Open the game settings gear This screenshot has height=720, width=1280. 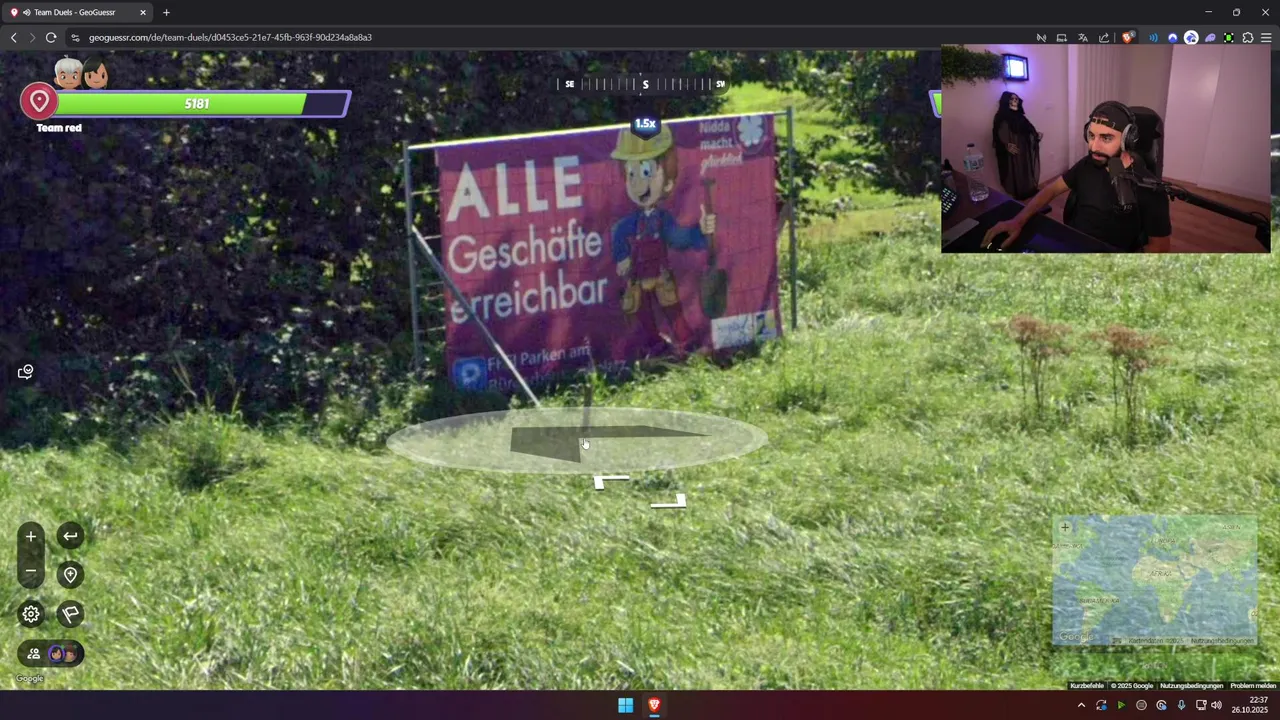[x=31, y=614]
